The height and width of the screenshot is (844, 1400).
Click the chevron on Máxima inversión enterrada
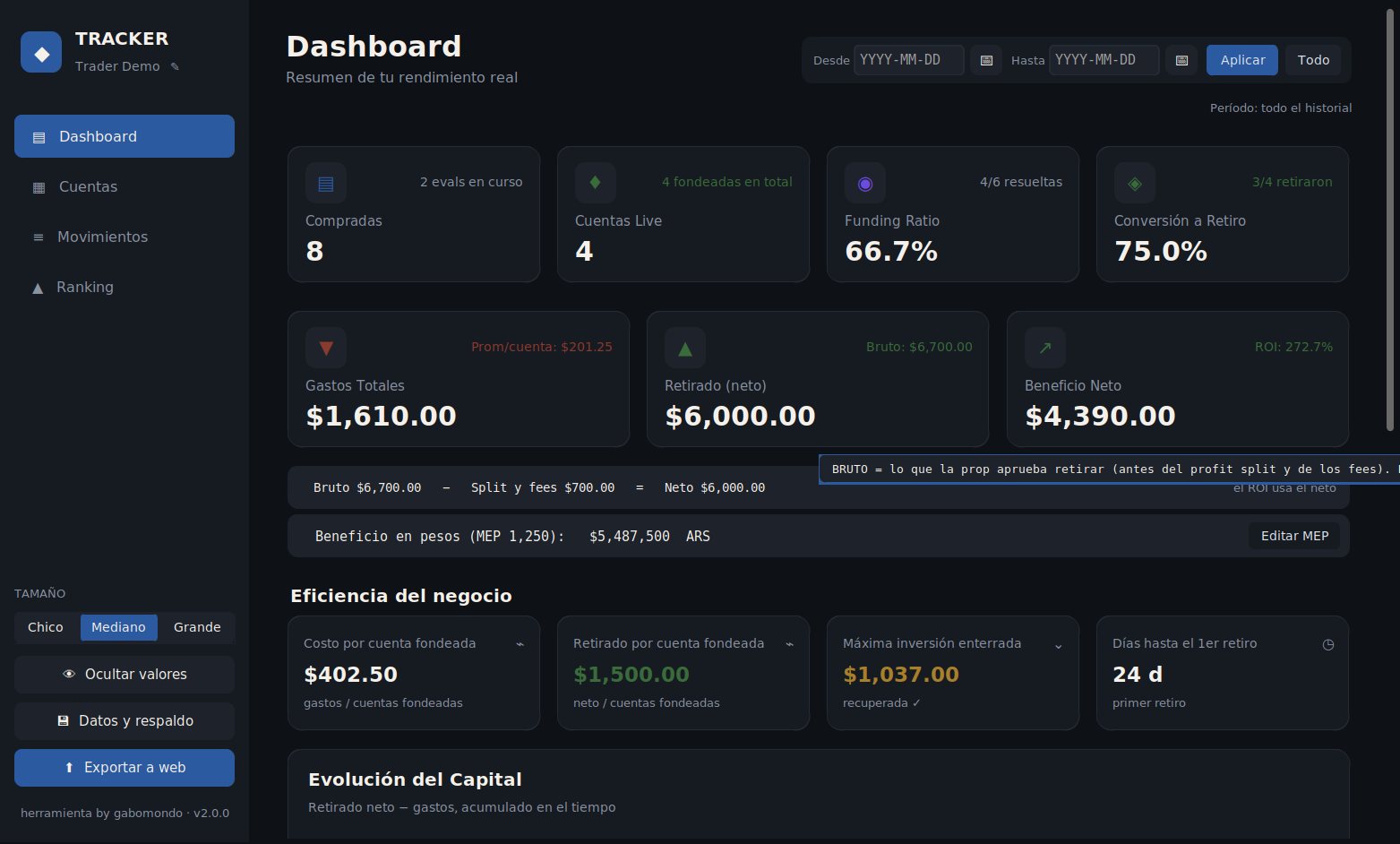(x=1058, y=645)
